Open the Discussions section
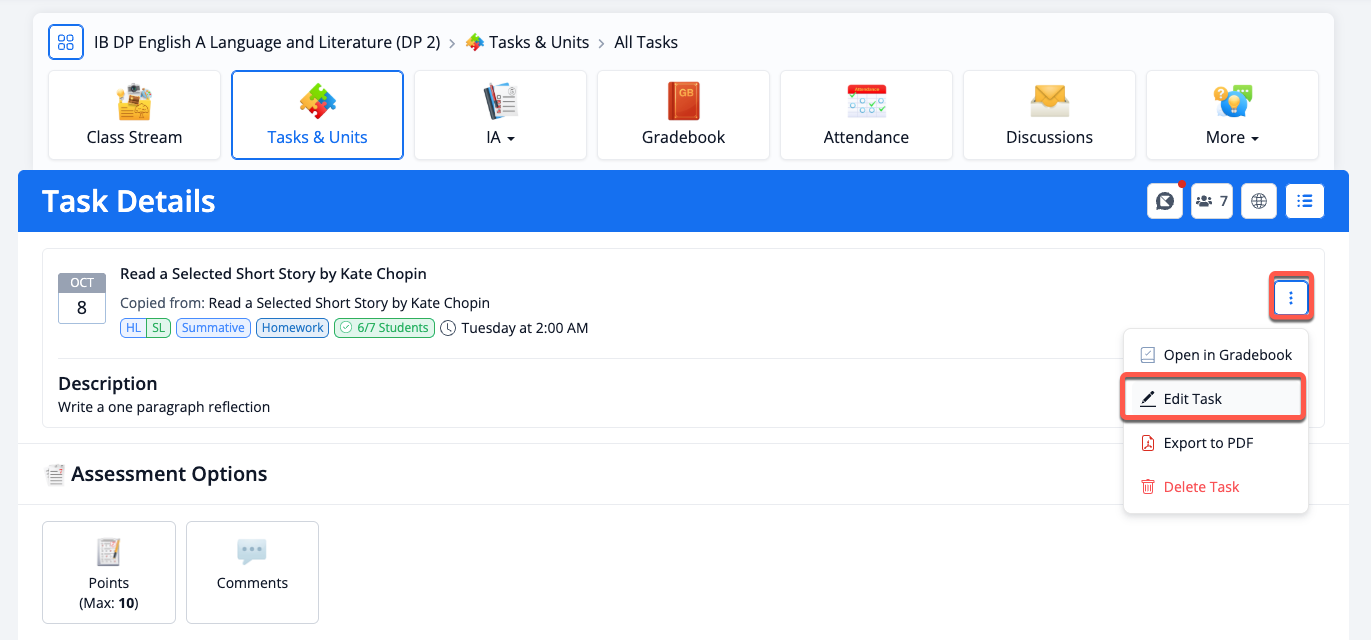Screen dimensions: 1371x640 [1049, 114]
